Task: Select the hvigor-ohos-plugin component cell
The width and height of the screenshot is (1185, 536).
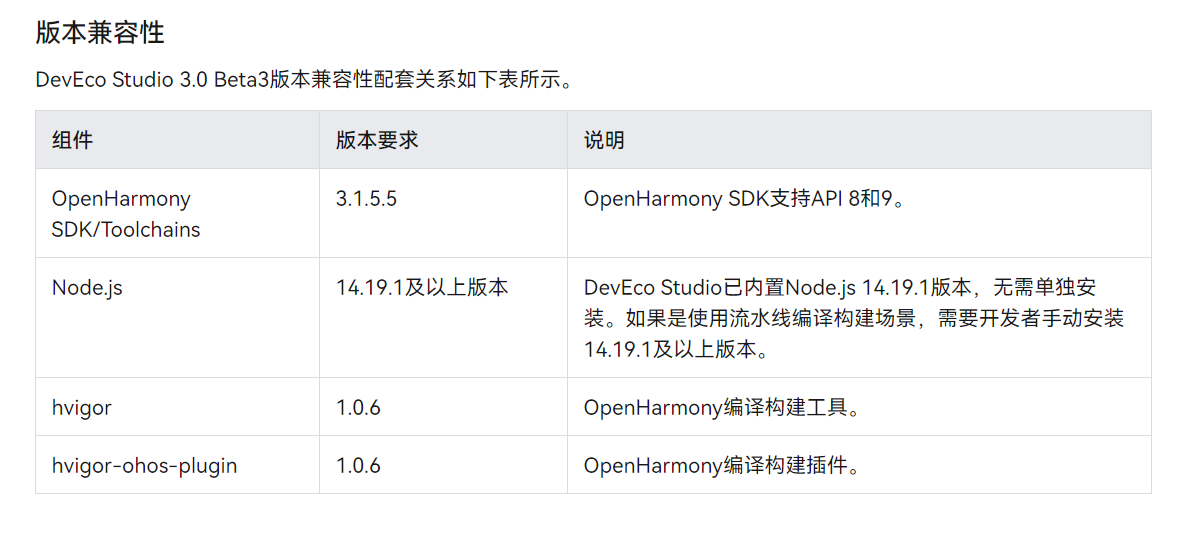Action: click(x=144, y=465)
